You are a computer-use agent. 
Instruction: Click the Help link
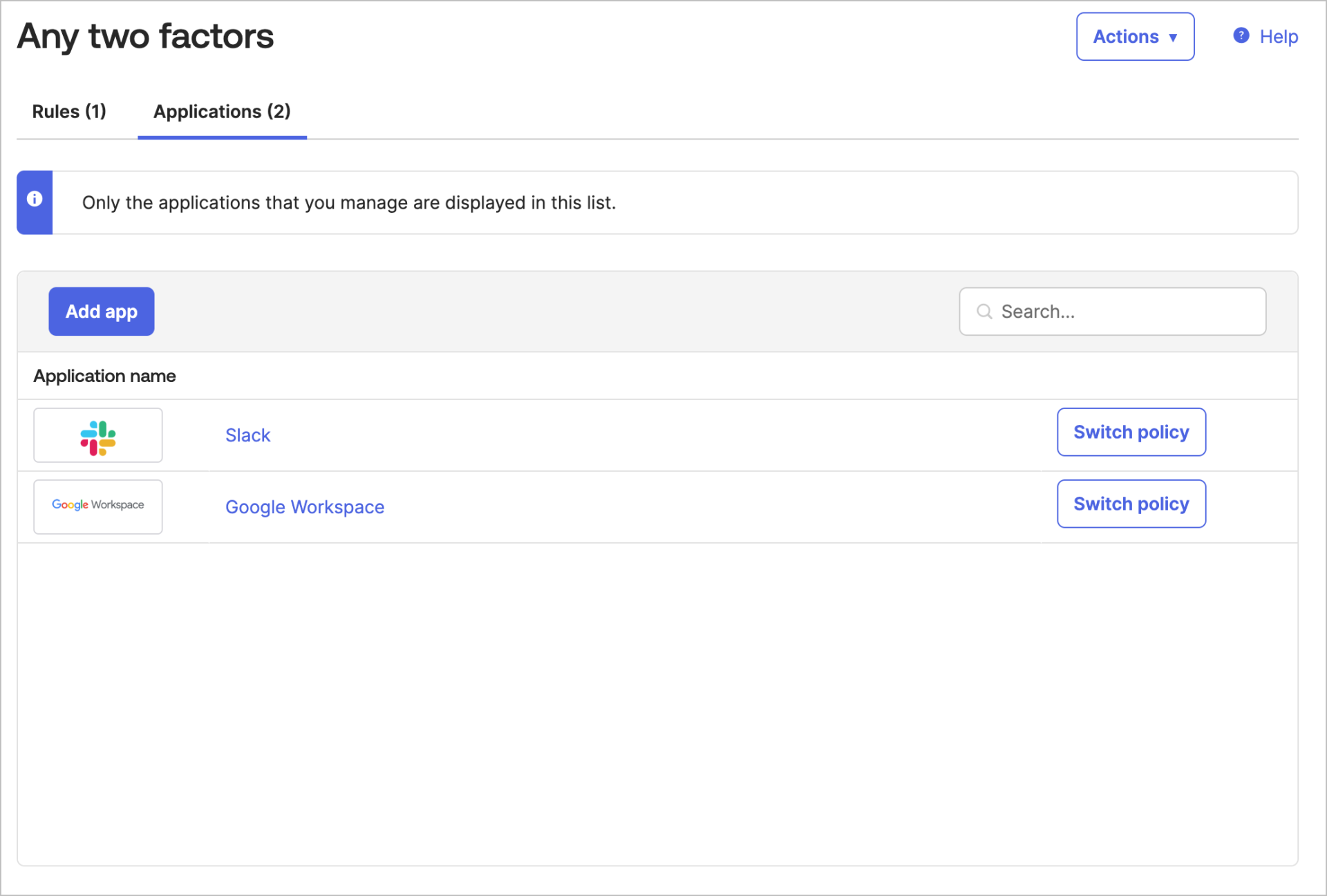point(1279,36)
